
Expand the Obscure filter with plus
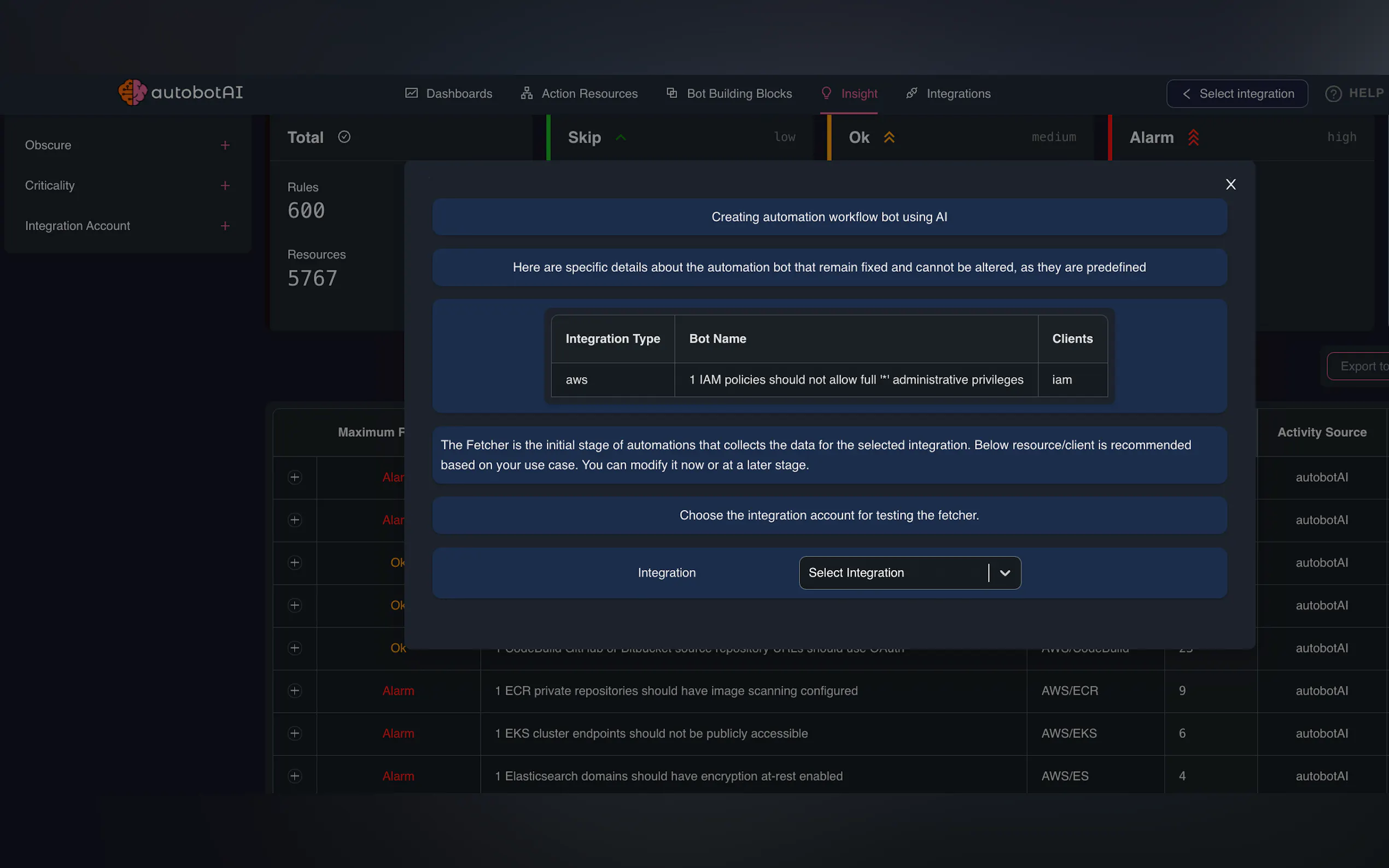pyautogui.click(x=225, y=145)
